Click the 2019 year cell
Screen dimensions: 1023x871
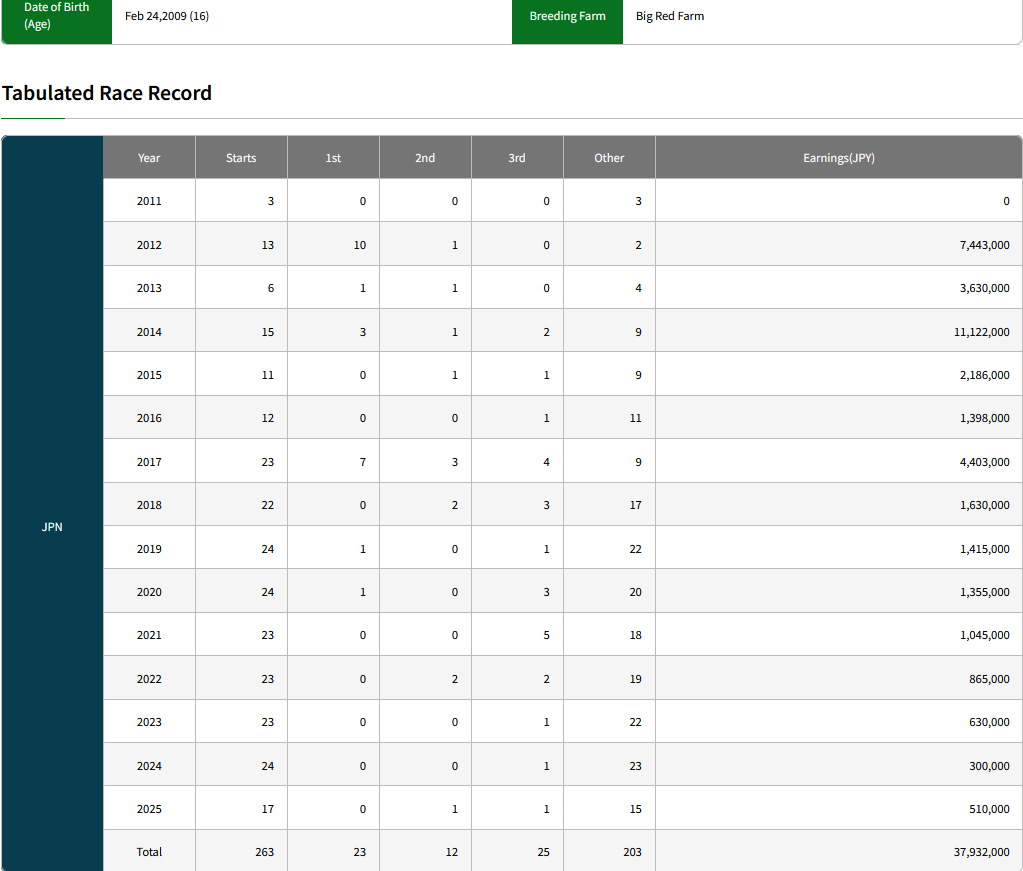click(149, 549)
